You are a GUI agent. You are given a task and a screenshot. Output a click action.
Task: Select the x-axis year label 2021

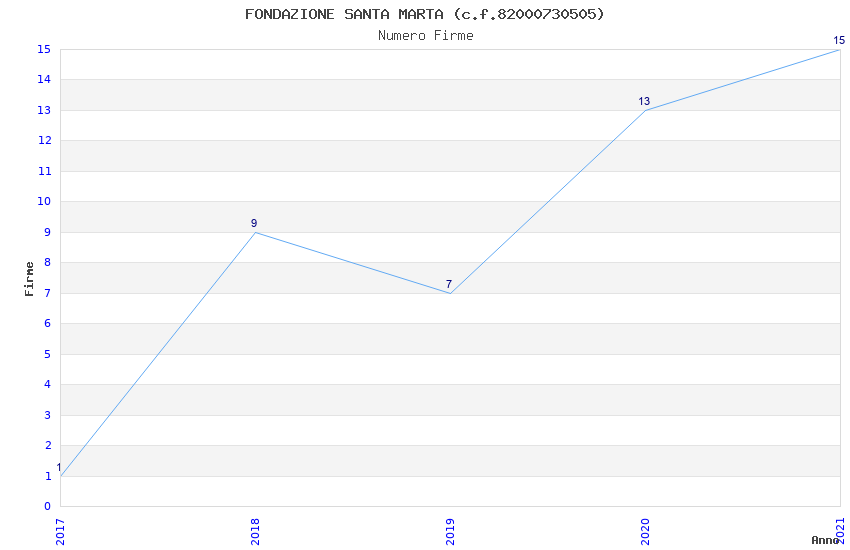(840, 530)
